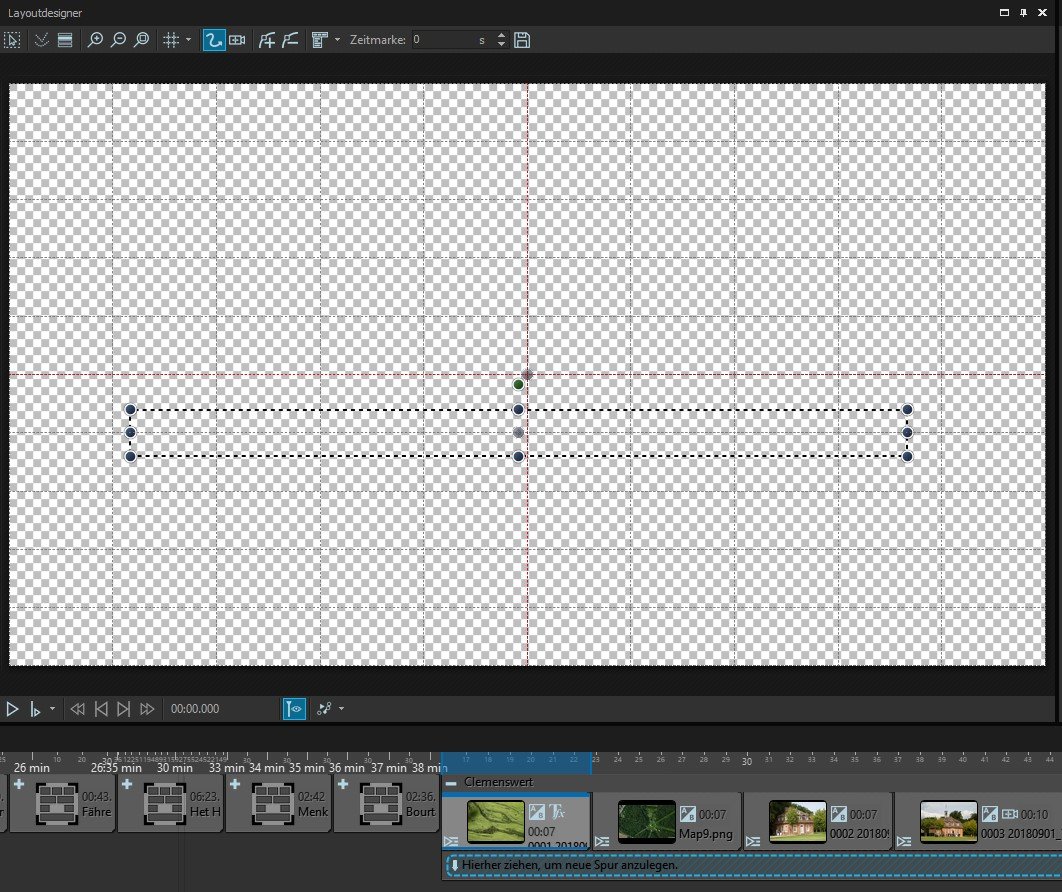Click the save disk icon beside Zeitmarke

click(521, 40)
